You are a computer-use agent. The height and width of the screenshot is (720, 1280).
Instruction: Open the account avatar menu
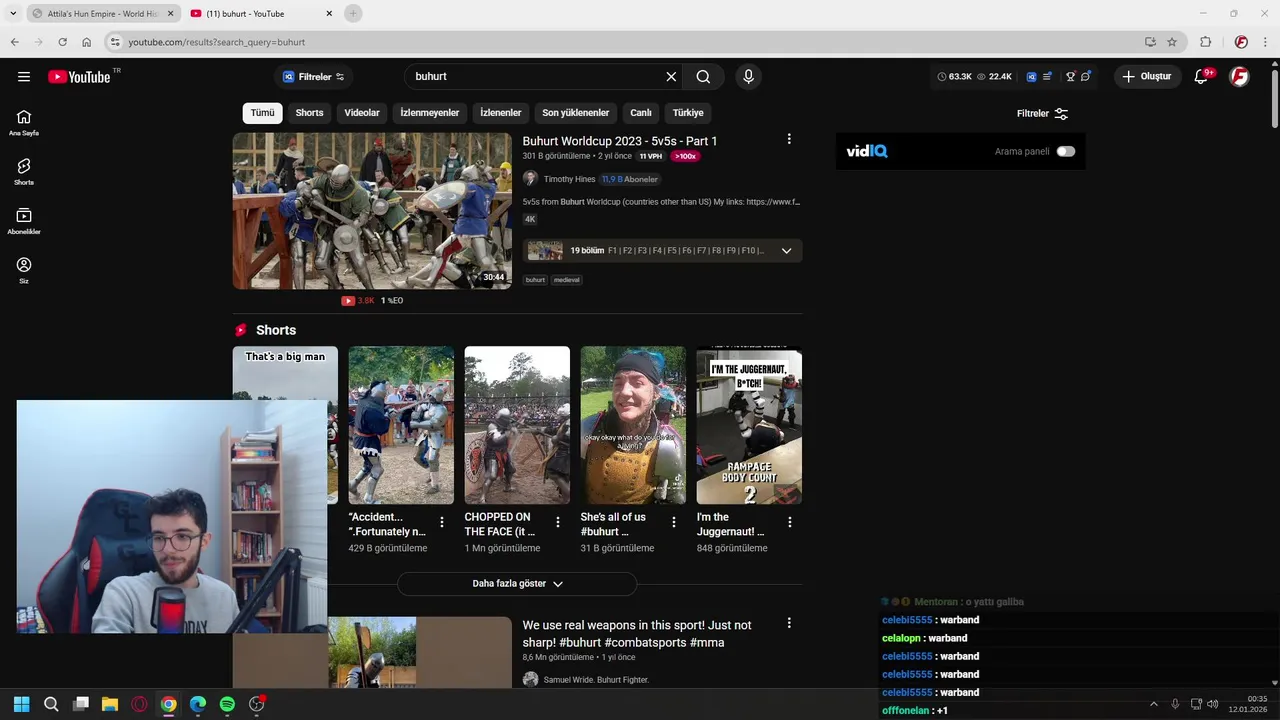click(1239, 77)
